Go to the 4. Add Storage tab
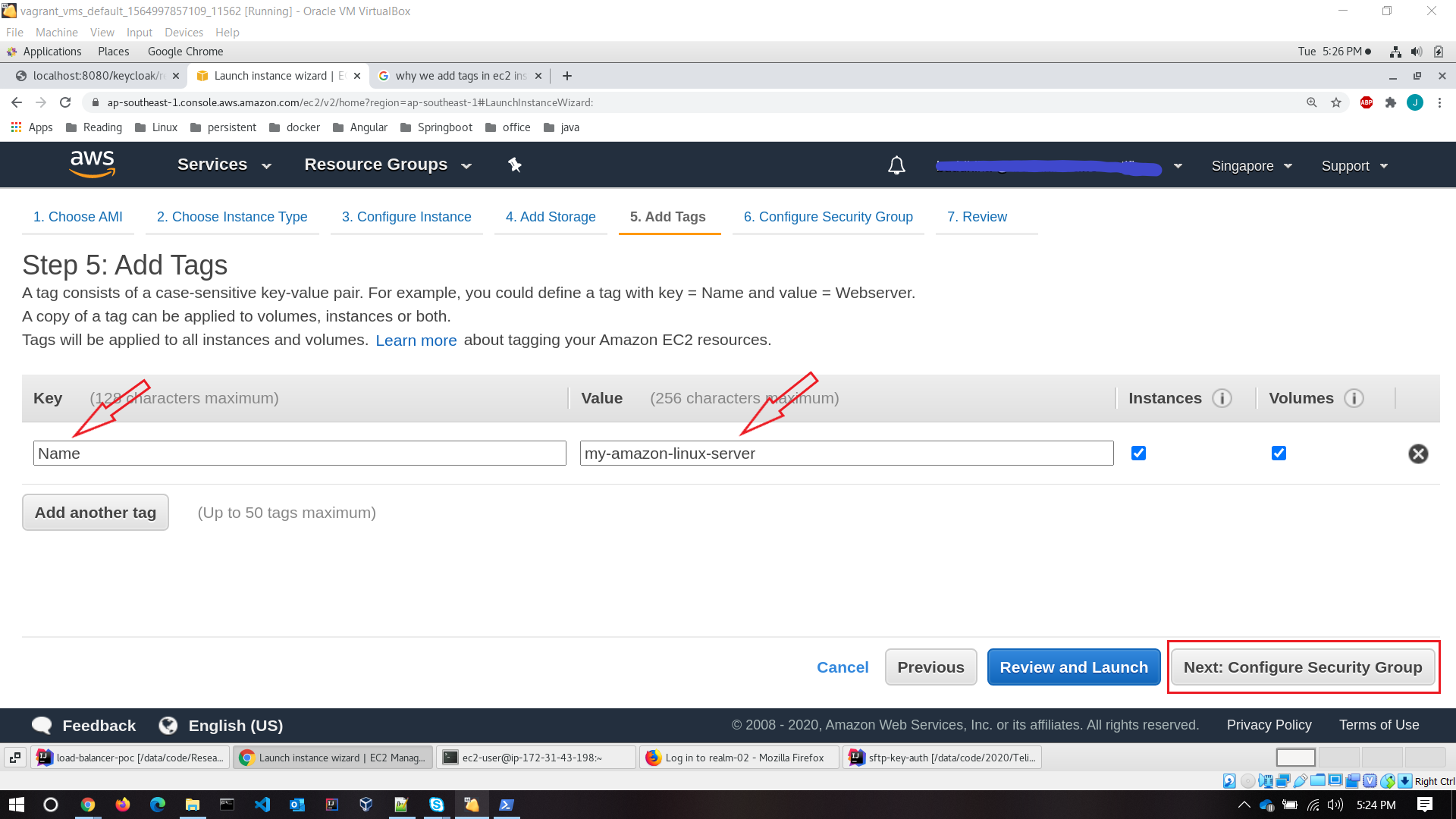Image resolution: width=1456 pixels, height=819 pixels. click(551, 217)
